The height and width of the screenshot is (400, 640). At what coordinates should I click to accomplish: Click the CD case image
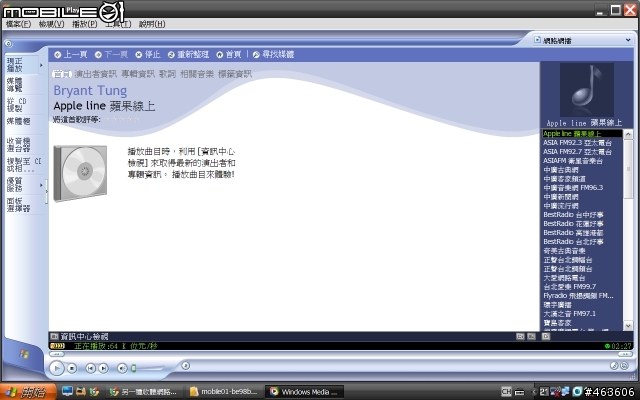point(80,173)
